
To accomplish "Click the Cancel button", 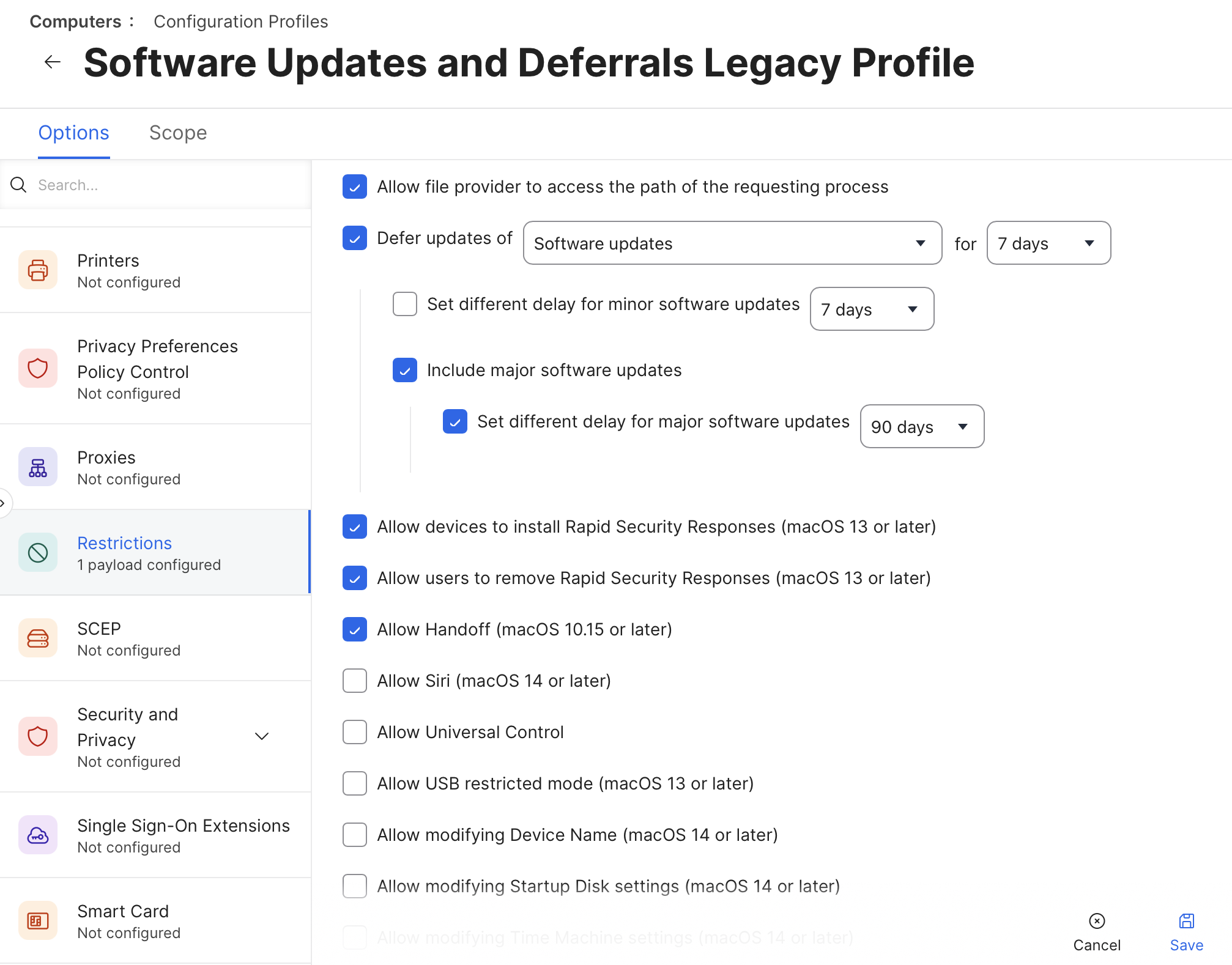I will pyautogui.click(x=1097, y=932).
